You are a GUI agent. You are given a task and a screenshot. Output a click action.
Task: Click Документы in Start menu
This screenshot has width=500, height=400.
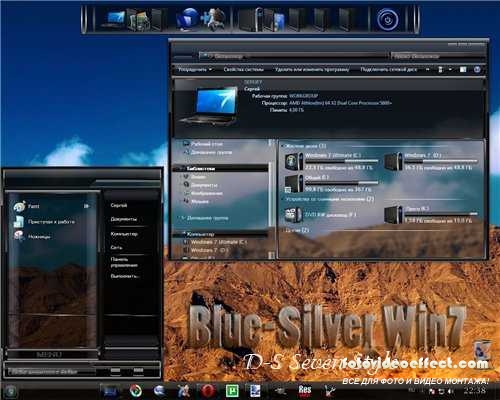(124, 219)
